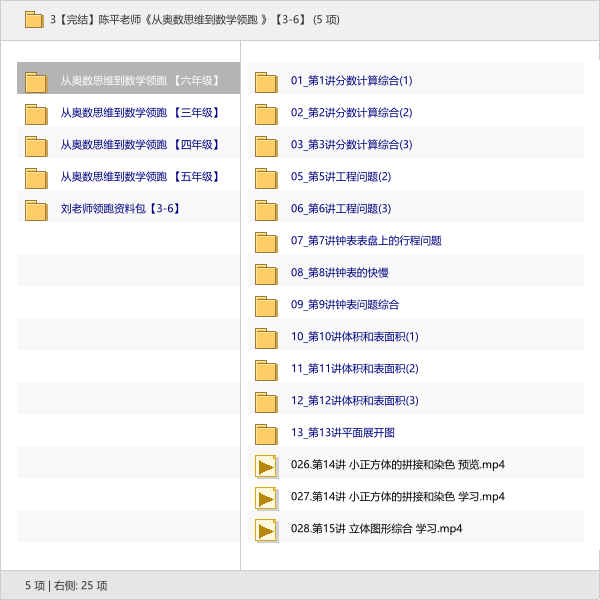
Task: Play 028.第15讲 立体图形综合 学习.mp4
Action: coord(376,529)
